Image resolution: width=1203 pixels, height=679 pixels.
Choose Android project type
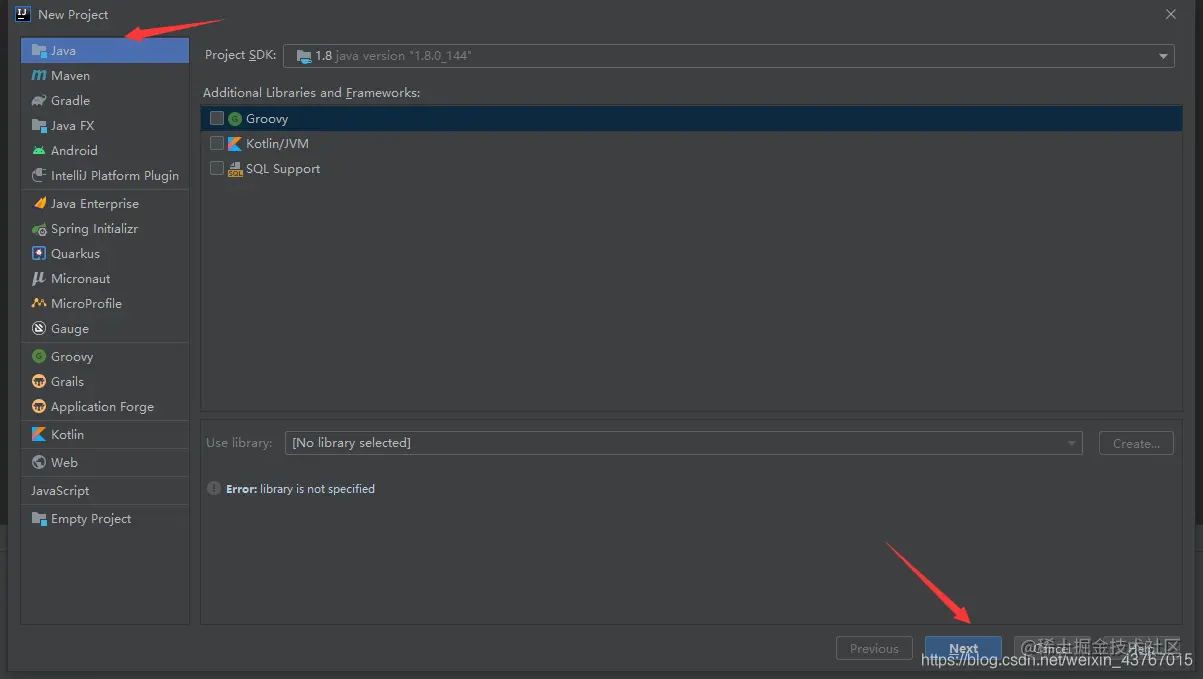tap(105, 150)
